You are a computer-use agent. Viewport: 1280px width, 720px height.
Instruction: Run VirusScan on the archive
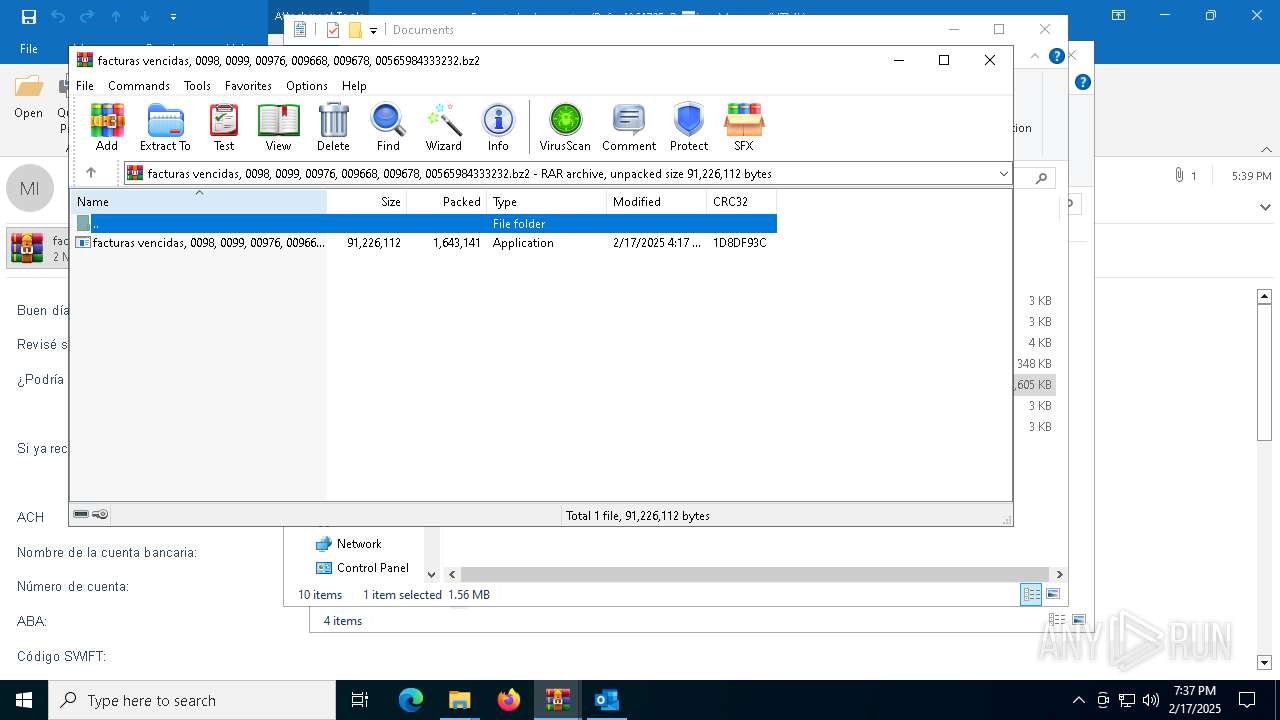565,127
